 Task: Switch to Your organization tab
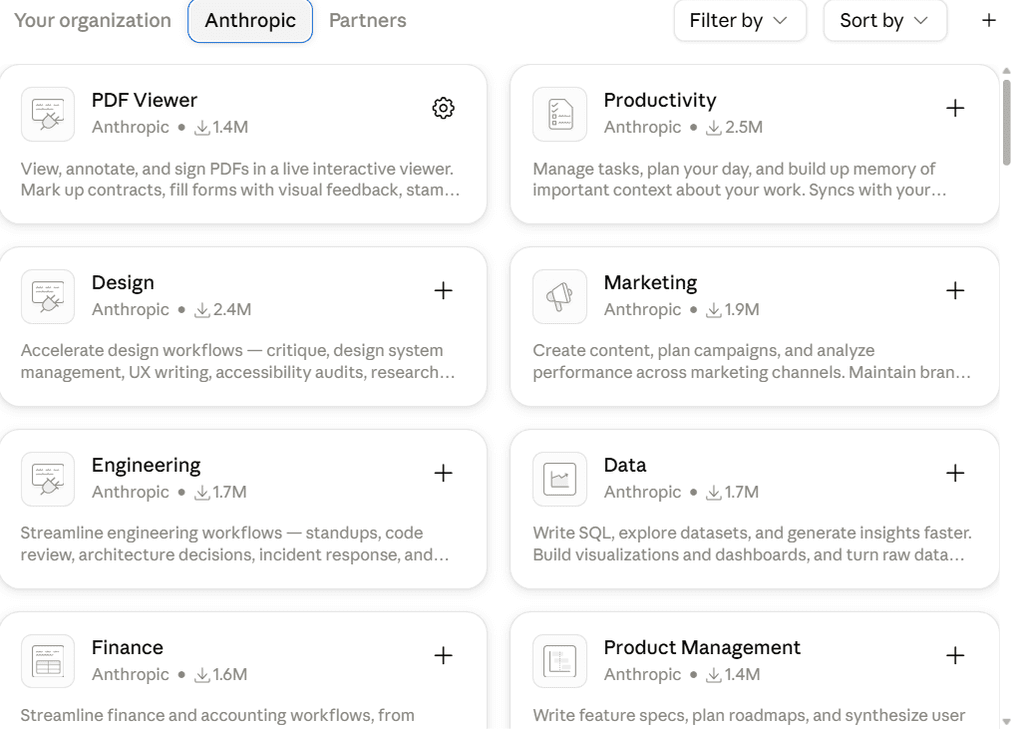click(93, 20)
